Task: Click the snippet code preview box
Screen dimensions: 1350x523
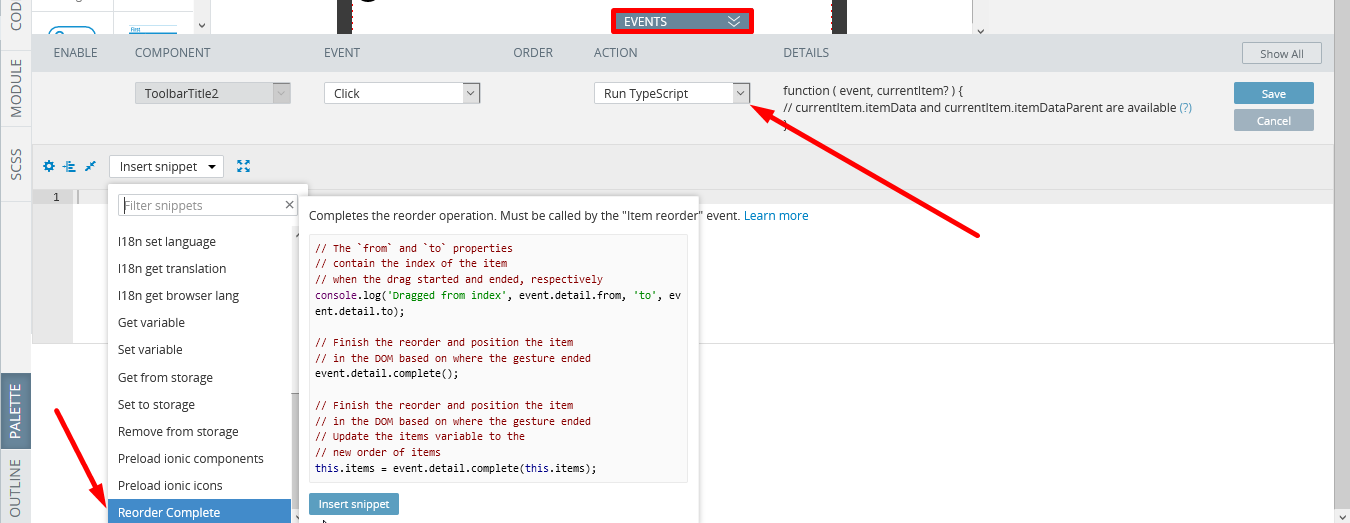Action: tap(498, 359)
